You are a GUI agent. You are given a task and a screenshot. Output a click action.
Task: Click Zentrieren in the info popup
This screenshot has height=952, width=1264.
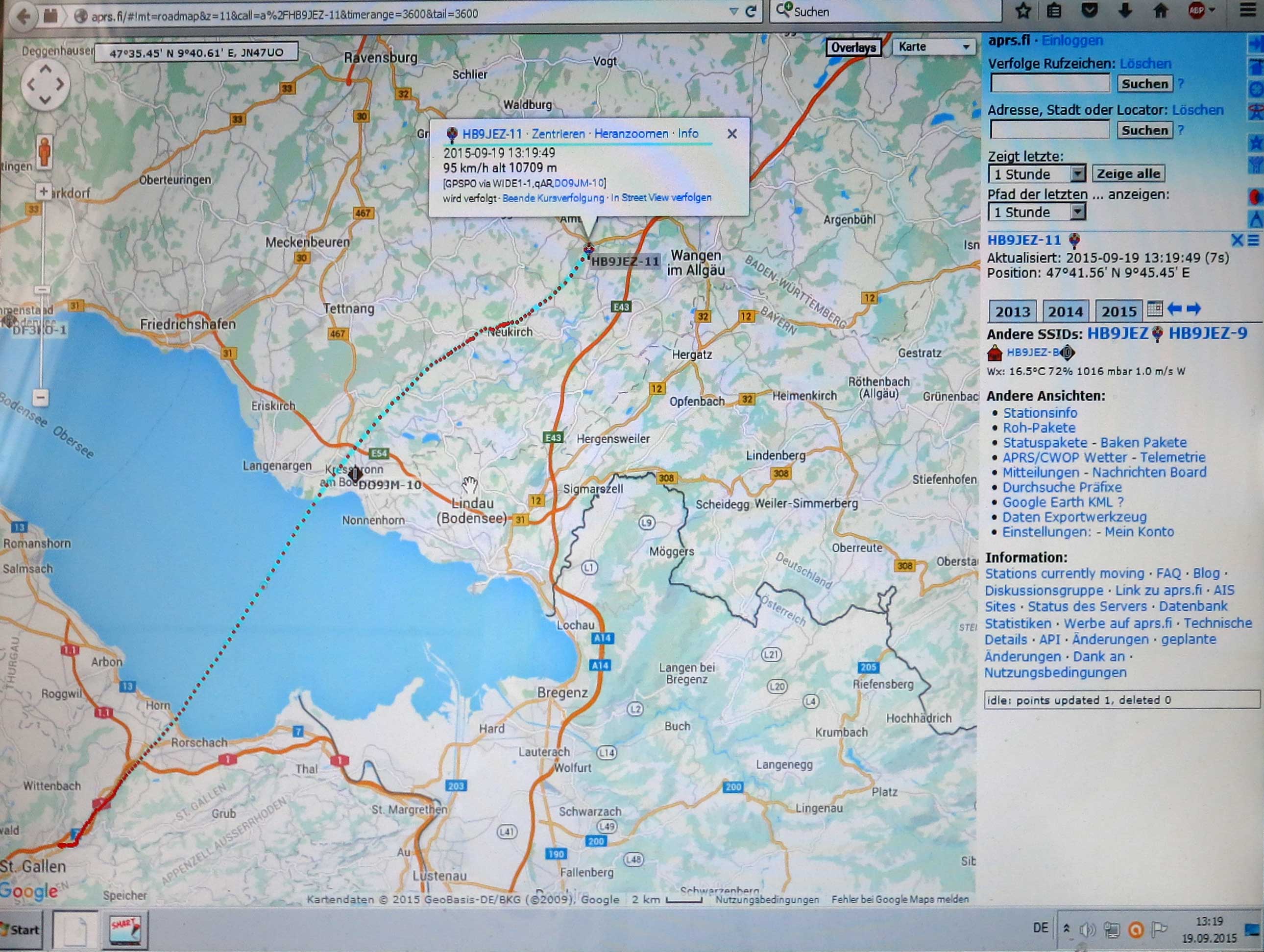coord(559,134)
